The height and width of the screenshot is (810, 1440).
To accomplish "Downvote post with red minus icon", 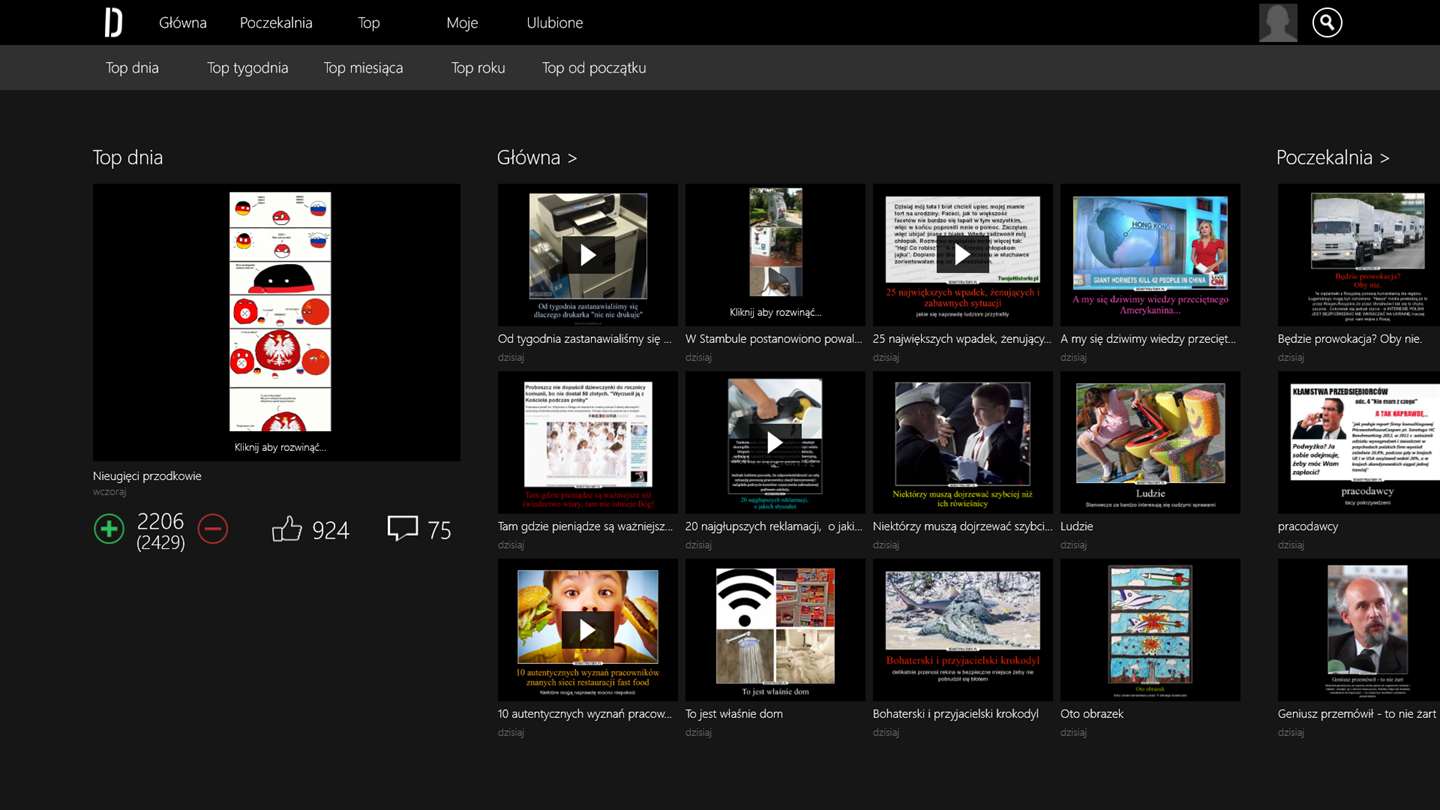I will click(x=213, y=528).
